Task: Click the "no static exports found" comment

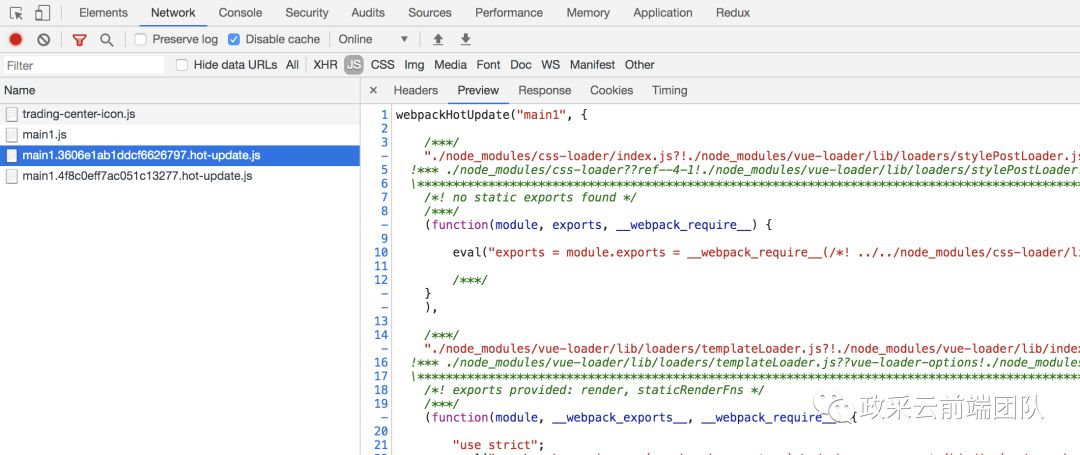Action: click(x=530, y=198)
